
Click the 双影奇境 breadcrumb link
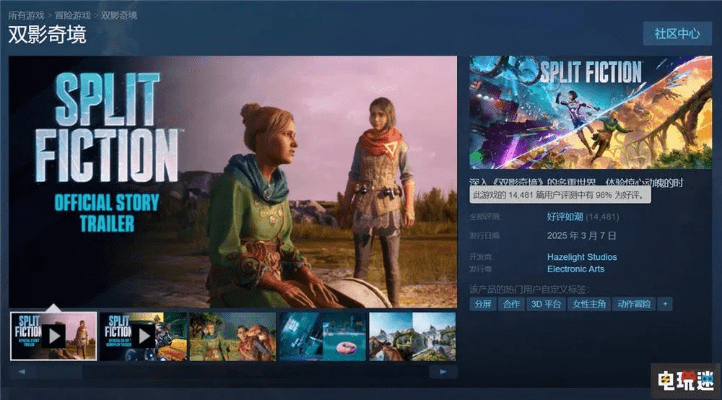[121, 16]
